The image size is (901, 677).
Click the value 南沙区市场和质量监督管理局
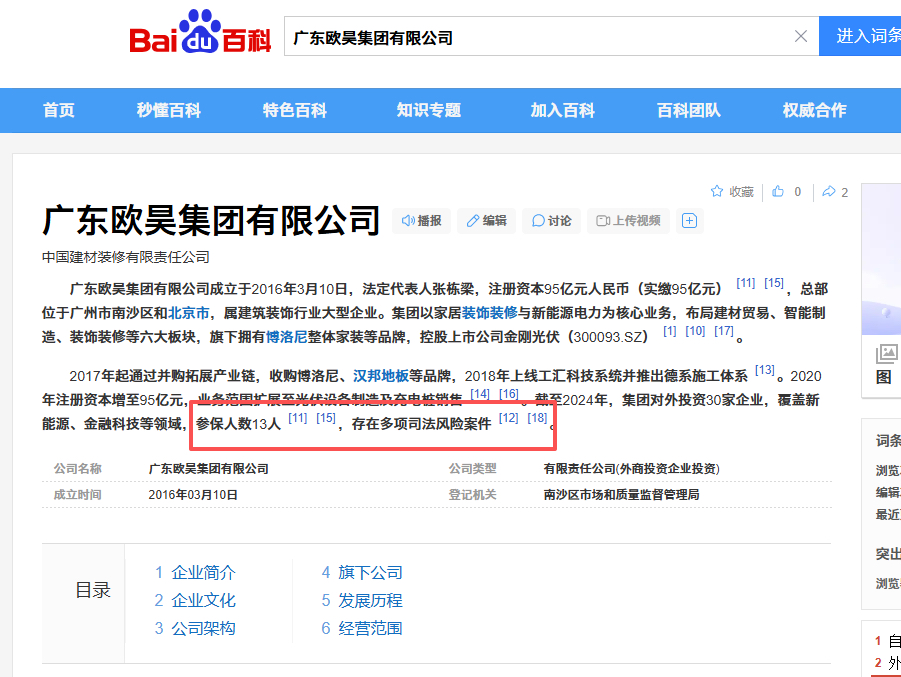click(621, 495)
